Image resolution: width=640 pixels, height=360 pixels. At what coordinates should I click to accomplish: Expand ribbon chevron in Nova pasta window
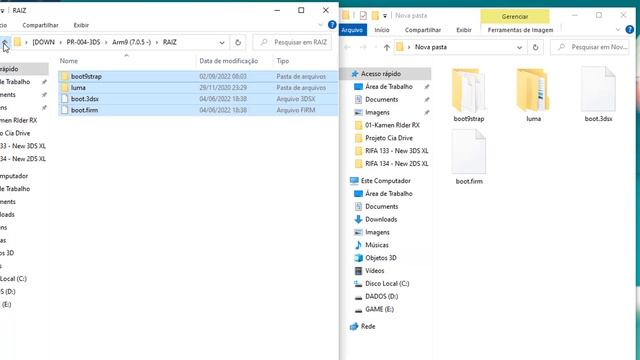coord(618,30)
